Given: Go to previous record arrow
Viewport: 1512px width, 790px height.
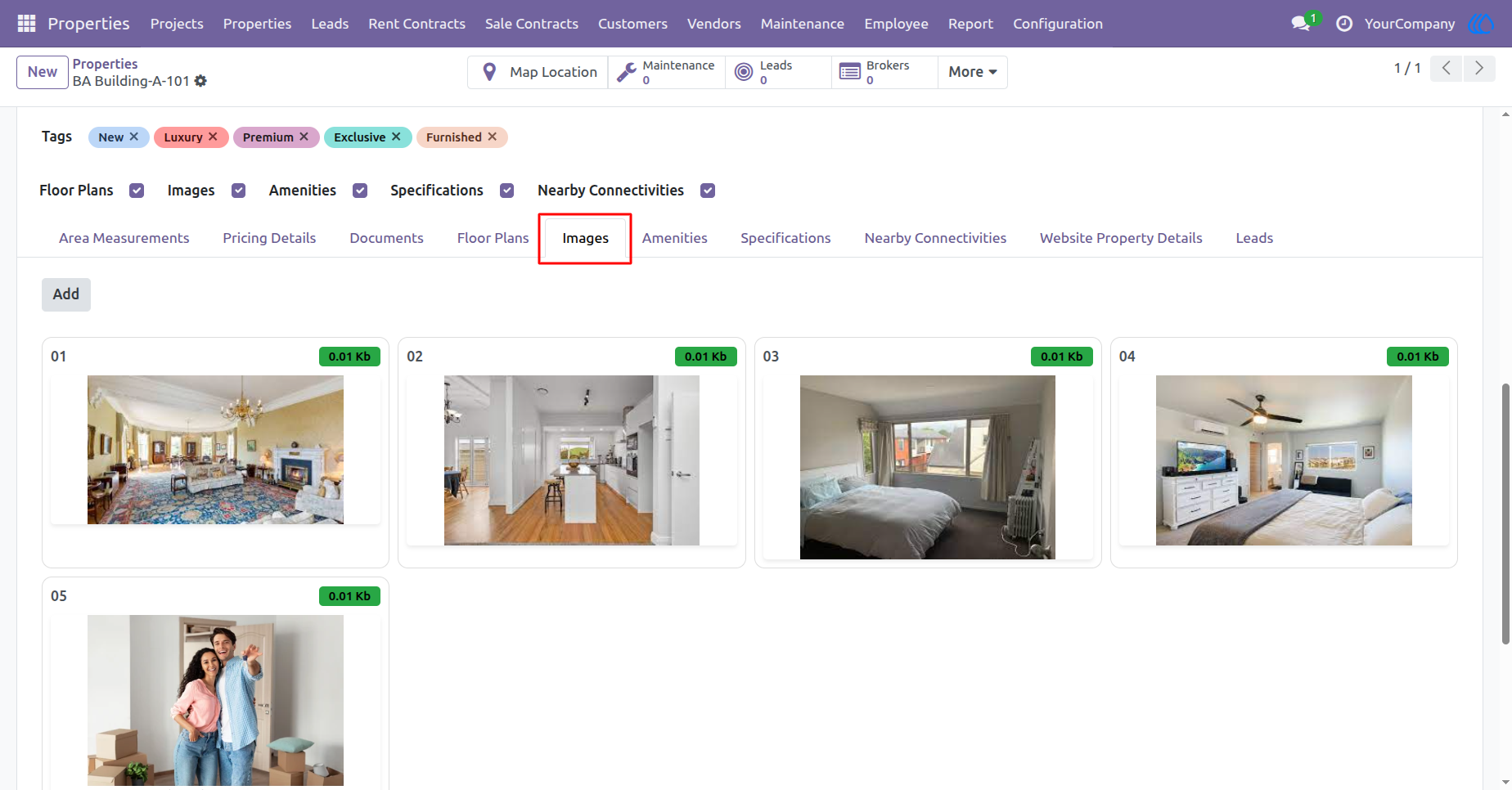Looking at the screenshot, I should (1447, 69).
